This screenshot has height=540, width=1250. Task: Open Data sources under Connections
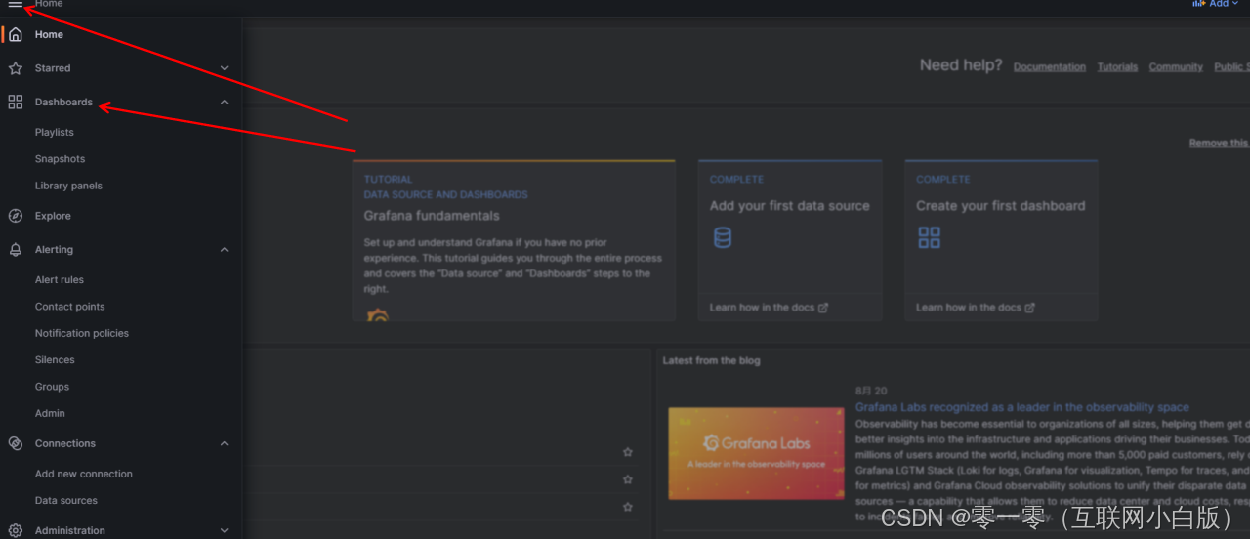66,501
